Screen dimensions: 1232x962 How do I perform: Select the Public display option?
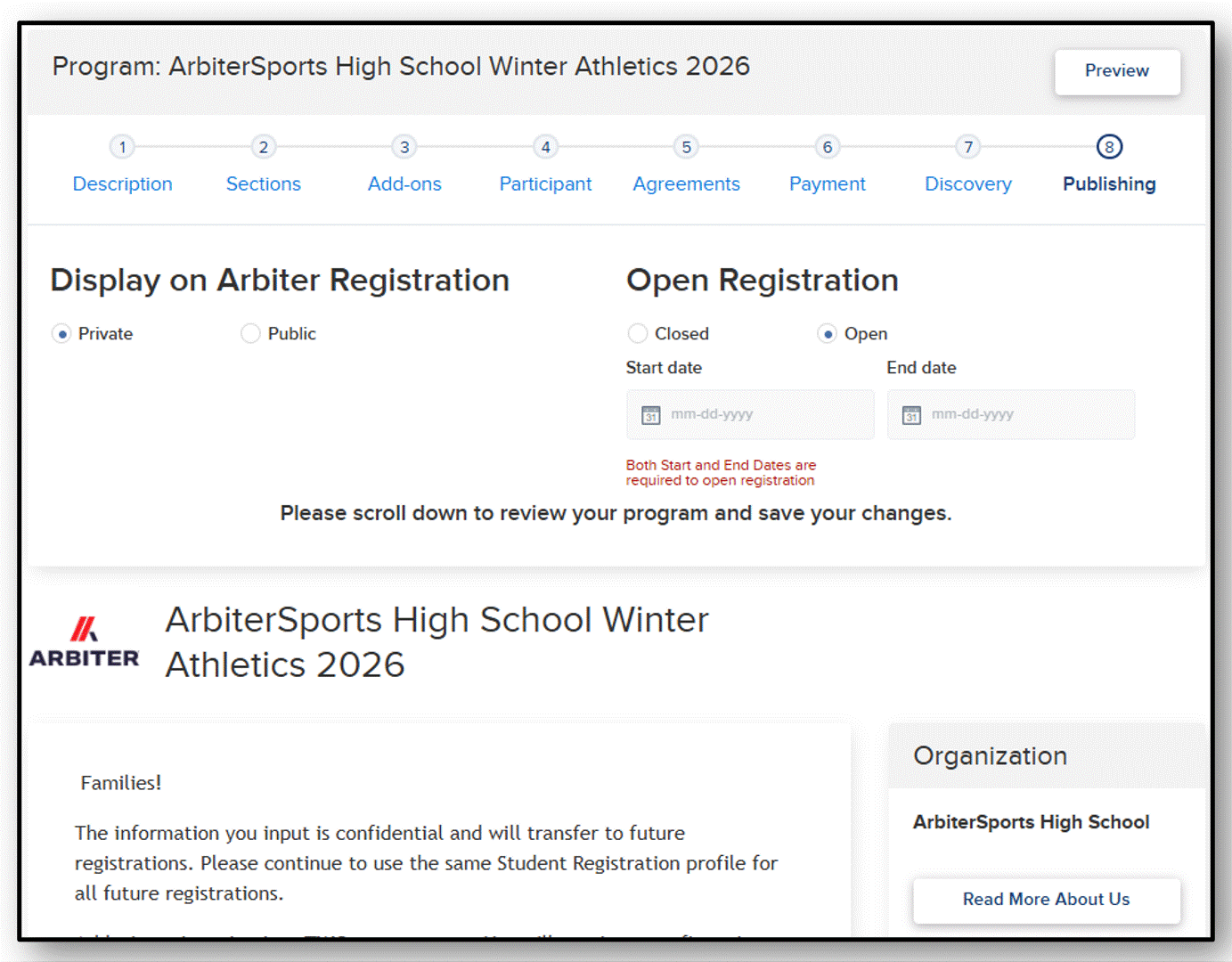pos(250,333)
